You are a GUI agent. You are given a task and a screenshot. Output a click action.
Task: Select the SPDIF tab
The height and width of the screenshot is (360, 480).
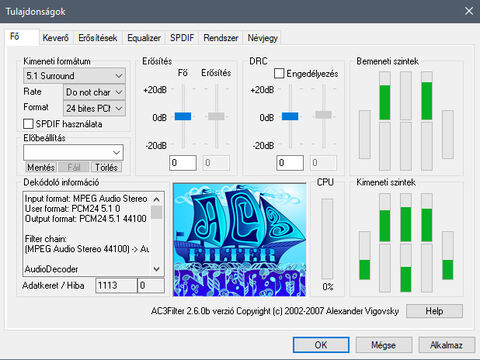(182, 38)
